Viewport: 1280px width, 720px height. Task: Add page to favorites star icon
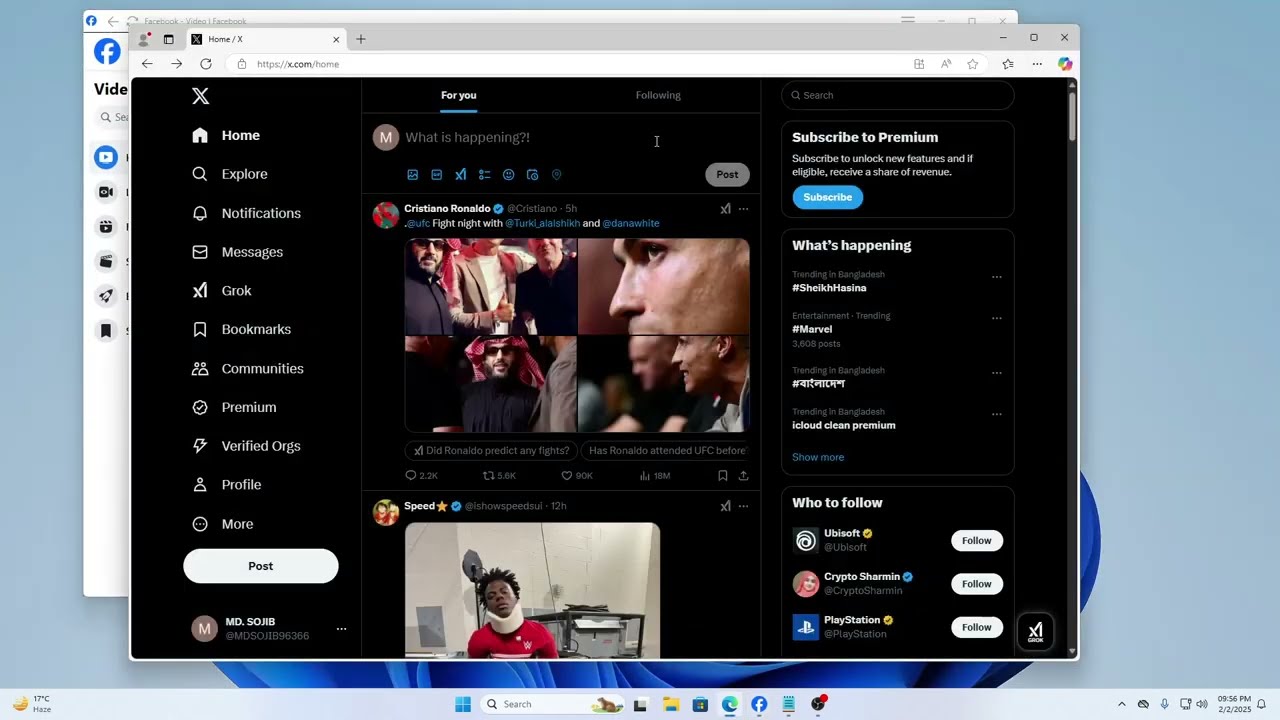tap(972, 64)
